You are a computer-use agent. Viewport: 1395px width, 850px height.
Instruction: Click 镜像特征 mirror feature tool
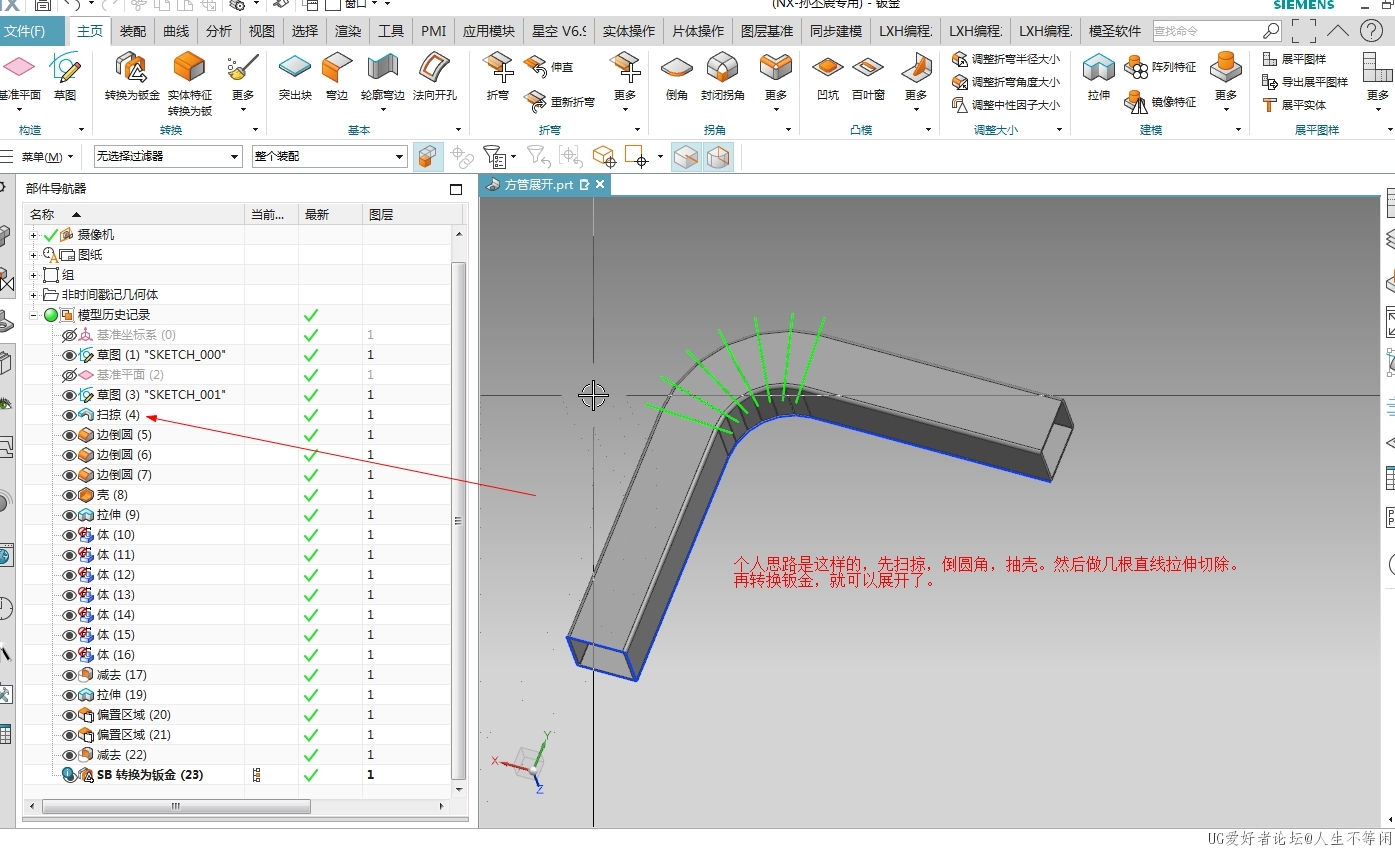pos(1161,101)
